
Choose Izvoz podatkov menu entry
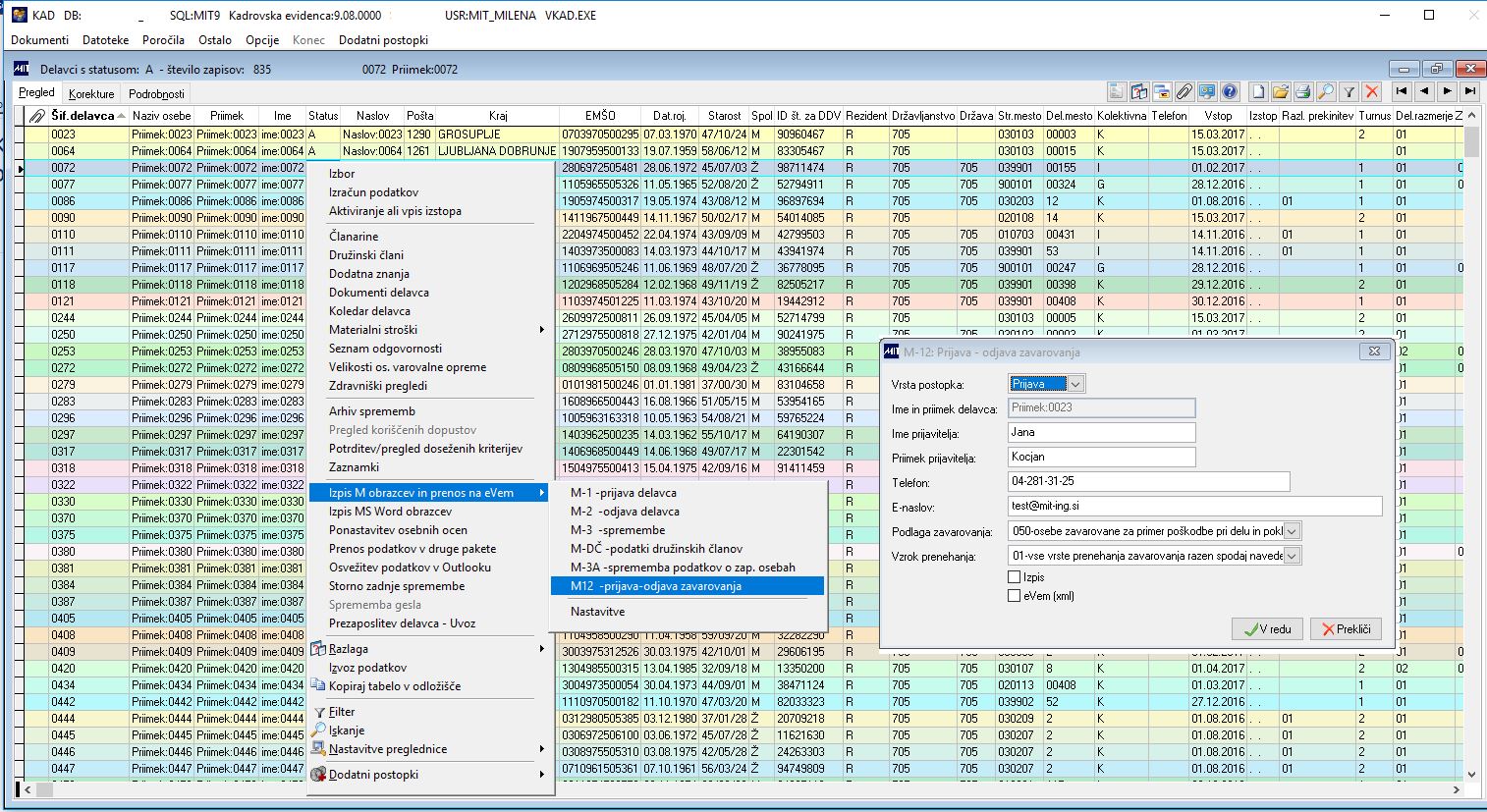(x=431, y=668)
